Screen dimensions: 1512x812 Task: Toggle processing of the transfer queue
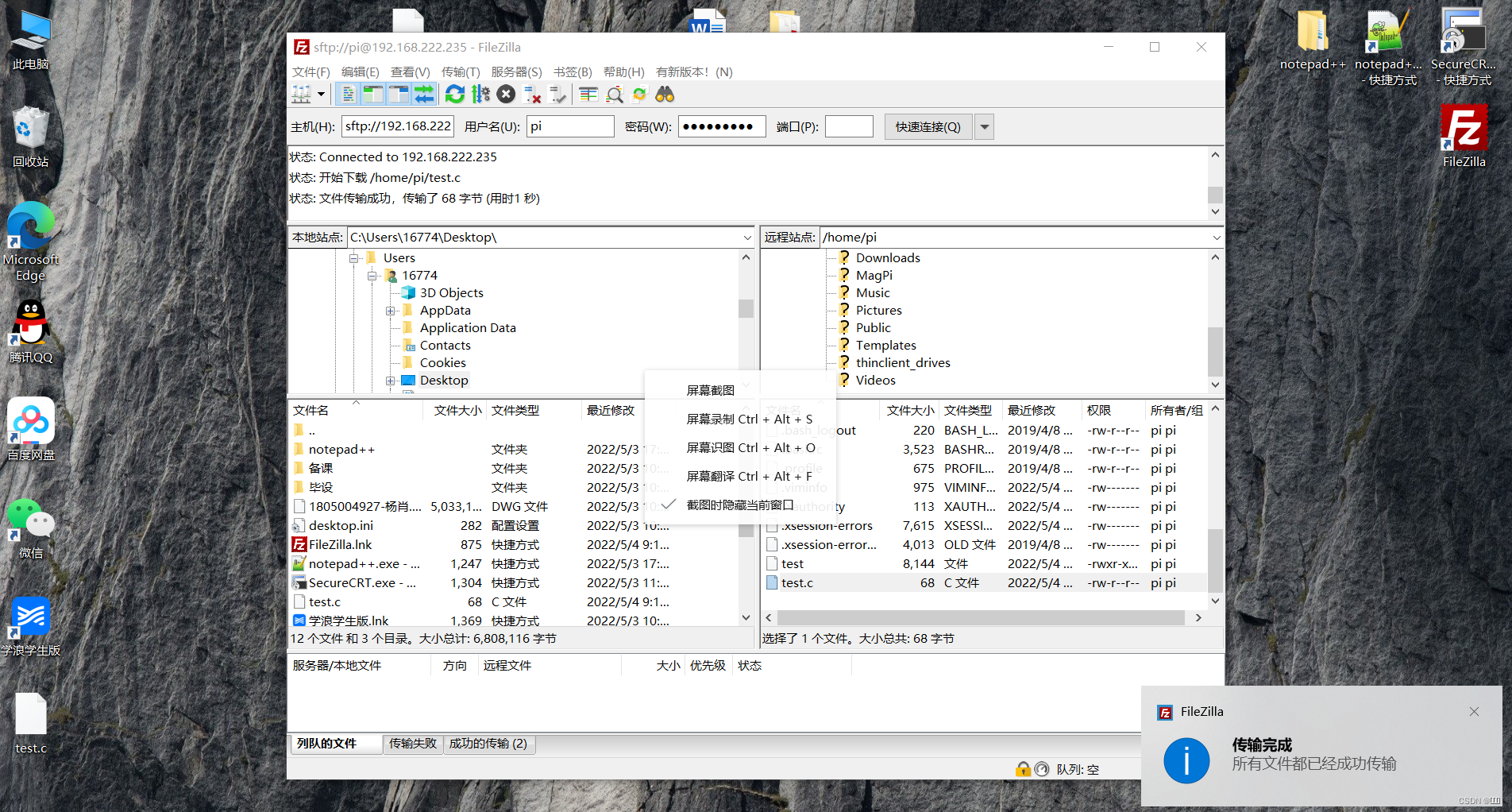(480, 95)
